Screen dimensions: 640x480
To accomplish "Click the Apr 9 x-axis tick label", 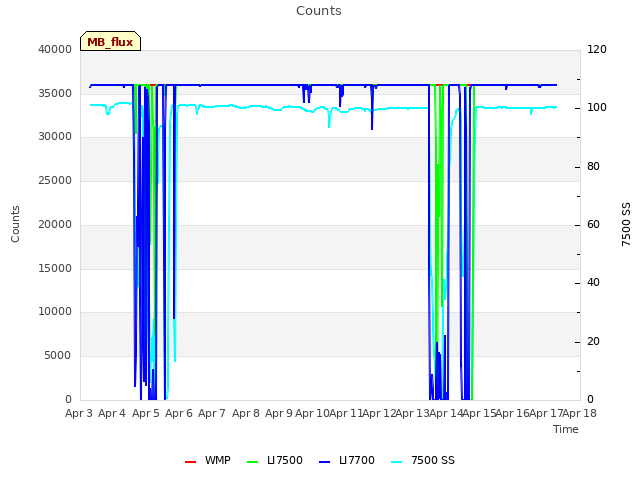I will [279, 413].
